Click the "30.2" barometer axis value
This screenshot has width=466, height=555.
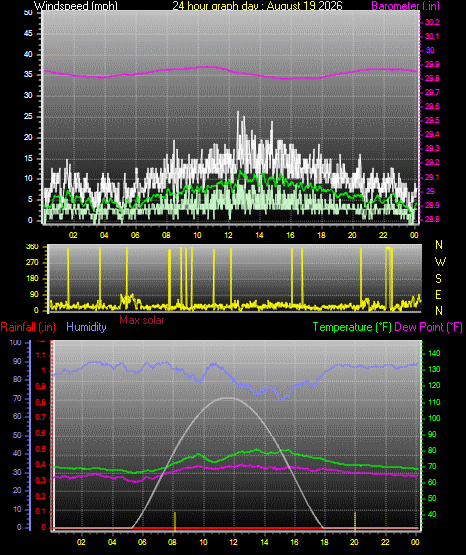point(432,22)
